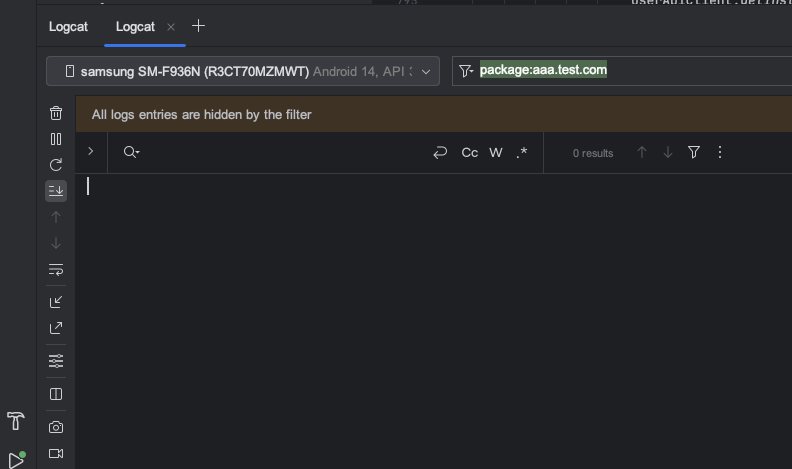Toggle scroll to end button
Screen dimensions: 792x469
[x=56, y=191]
